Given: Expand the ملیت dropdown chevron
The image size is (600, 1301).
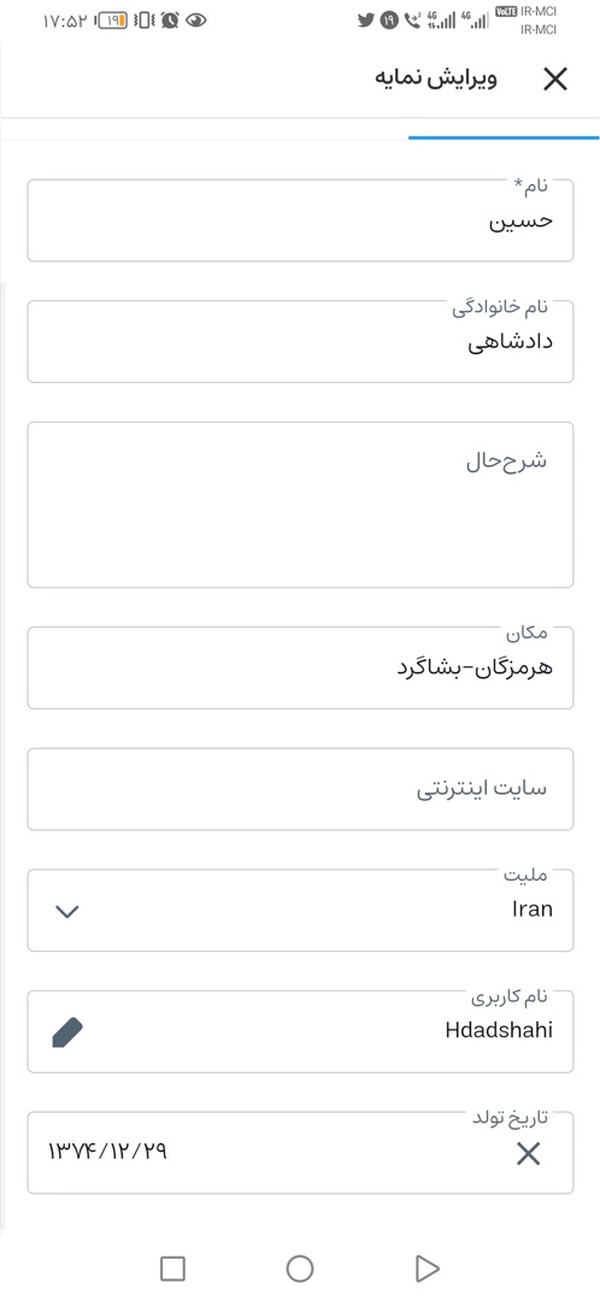Looking at the screenshot, I should pyautogui.click(x=67, y=911).
